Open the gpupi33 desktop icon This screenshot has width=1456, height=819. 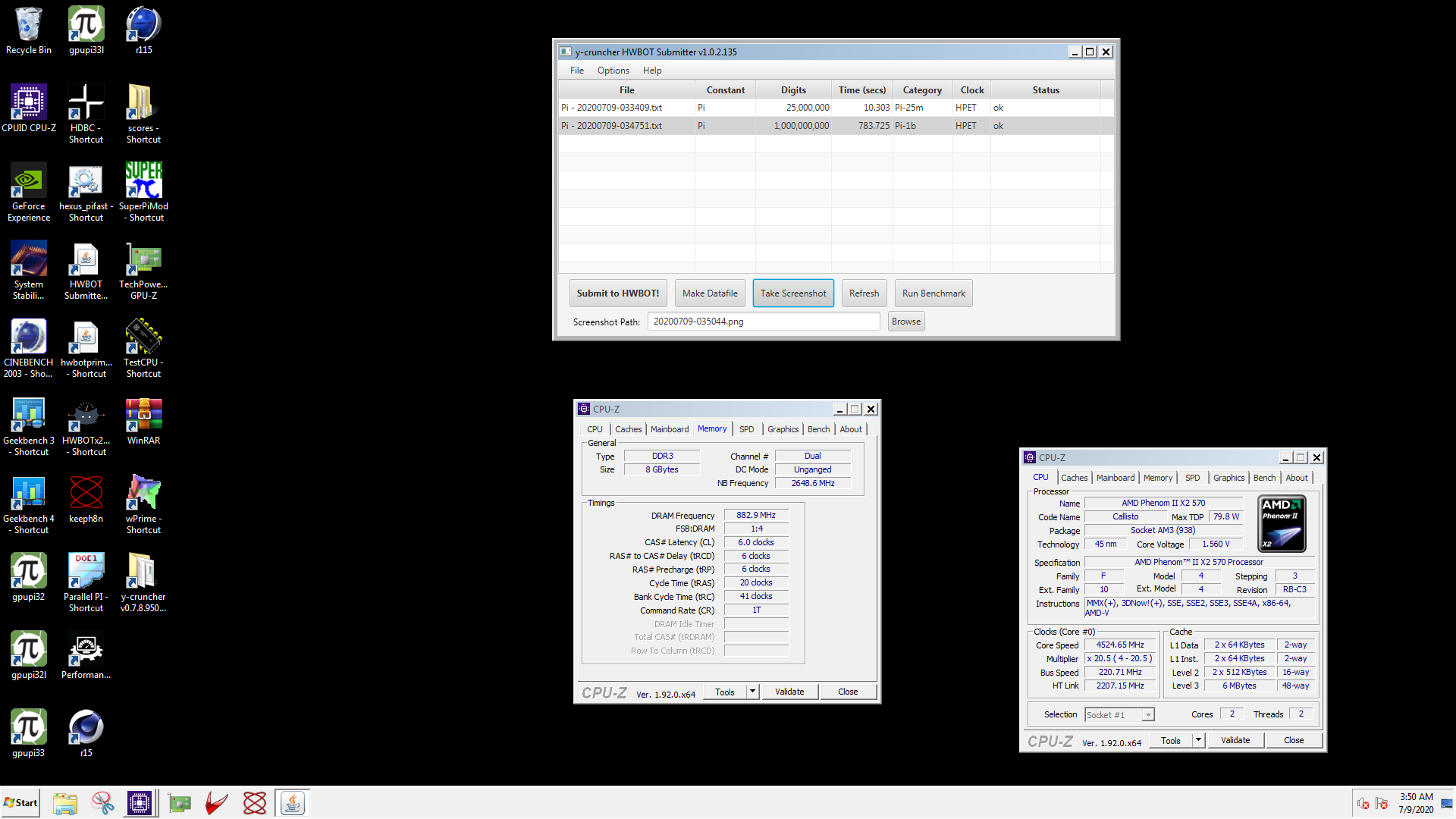point(29,733)
